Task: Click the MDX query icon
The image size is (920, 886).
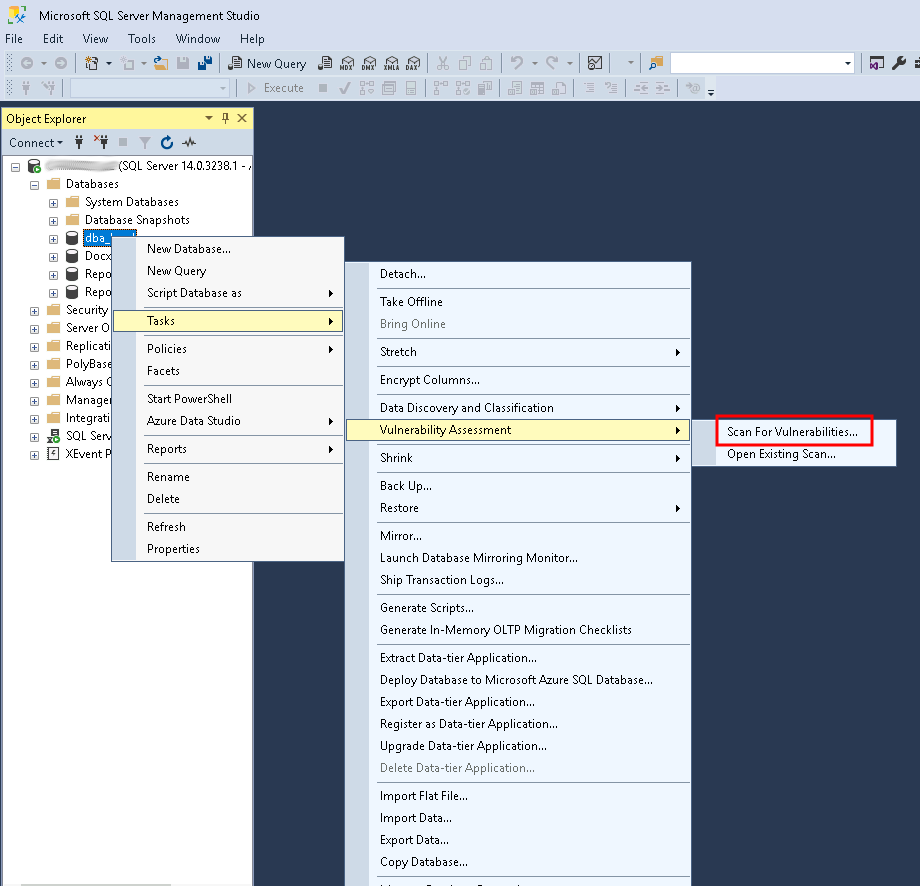Action: 347,63
